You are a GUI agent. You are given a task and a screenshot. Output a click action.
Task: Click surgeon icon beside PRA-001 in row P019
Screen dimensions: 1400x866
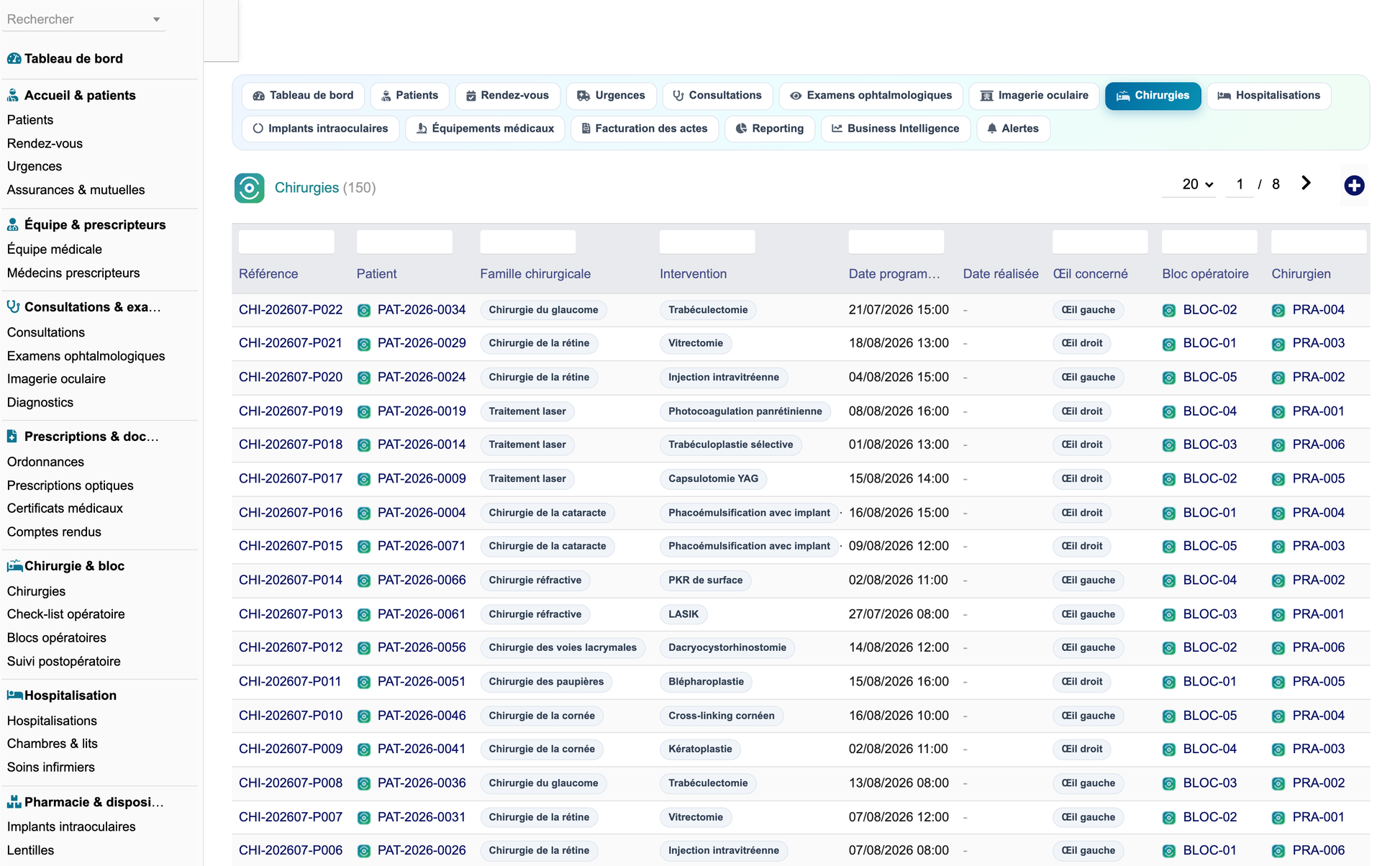(1278, 412)
